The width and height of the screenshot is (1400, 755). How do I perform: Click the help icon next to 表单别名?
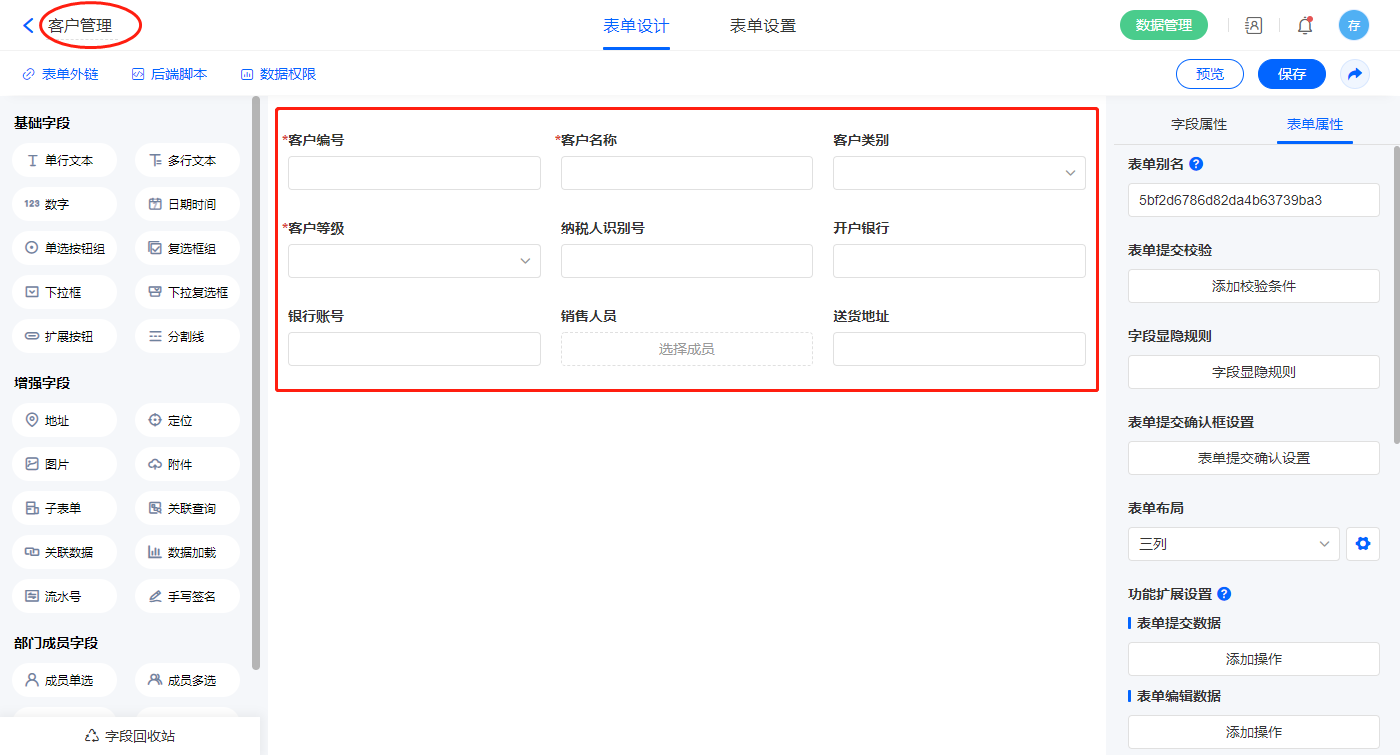click(1196, 164)
